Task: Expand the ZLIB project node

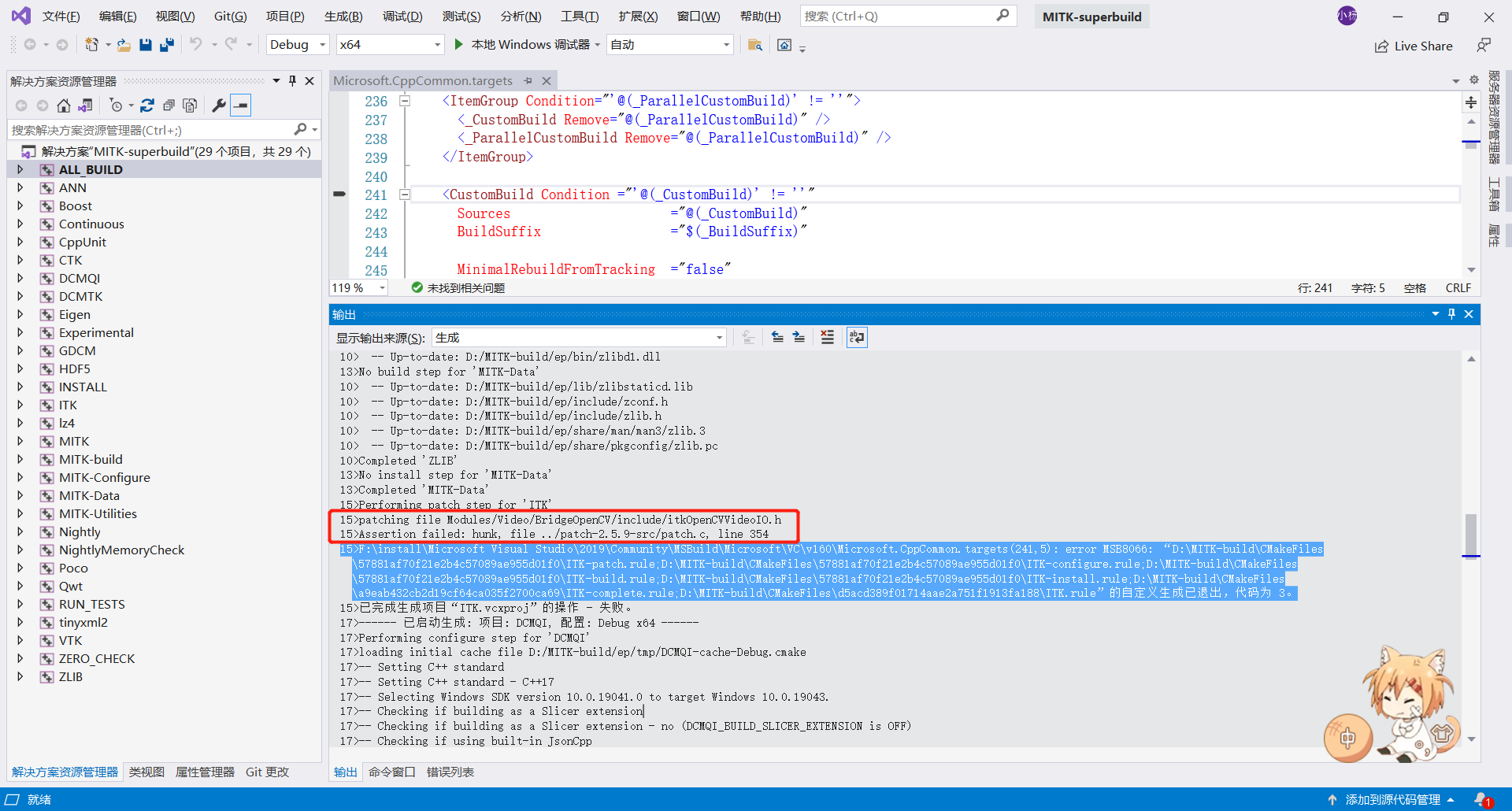Action: [x=20, y=676]
